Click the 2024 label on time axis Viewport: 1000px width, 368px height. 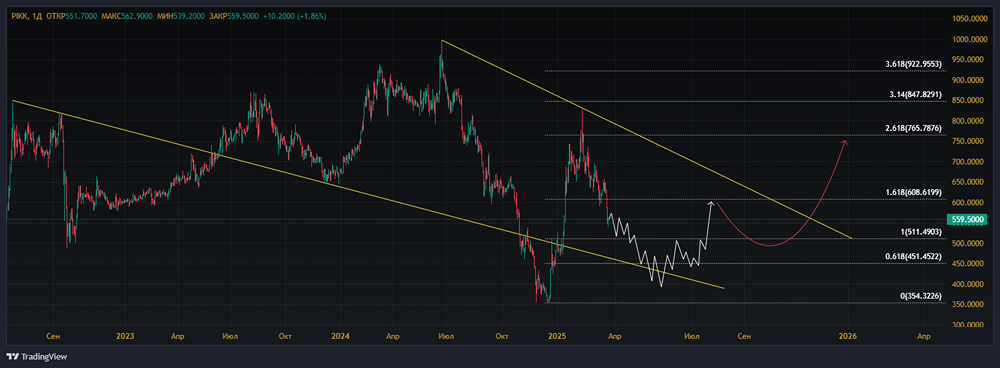341,336
